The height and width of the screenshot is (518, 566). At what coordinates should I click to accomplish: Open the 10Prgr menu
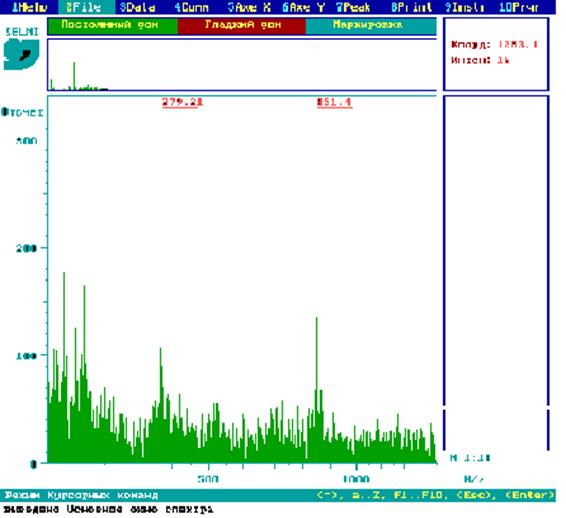click(x=519, y=7)
